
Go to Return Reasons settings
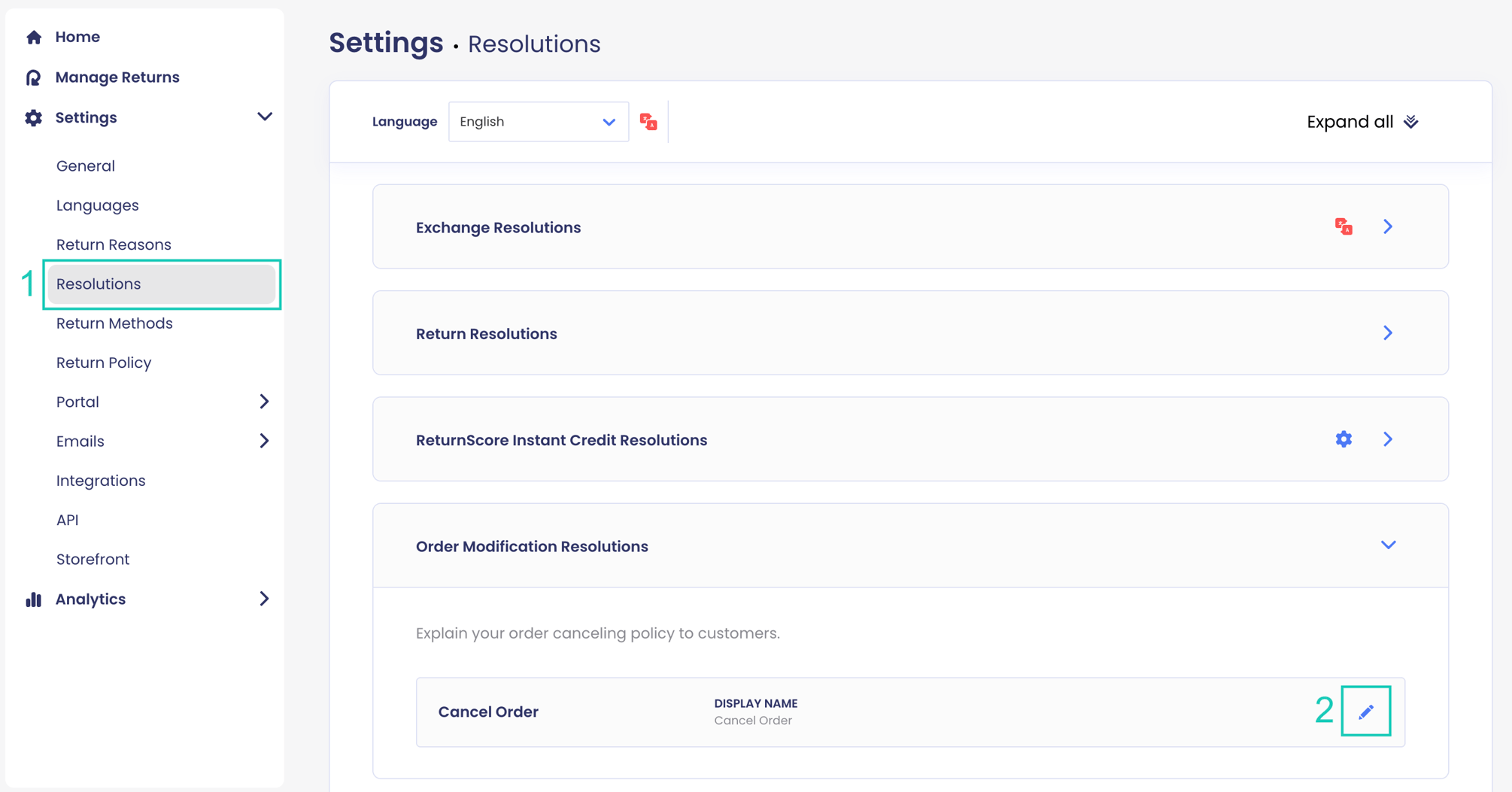(114, 244)
